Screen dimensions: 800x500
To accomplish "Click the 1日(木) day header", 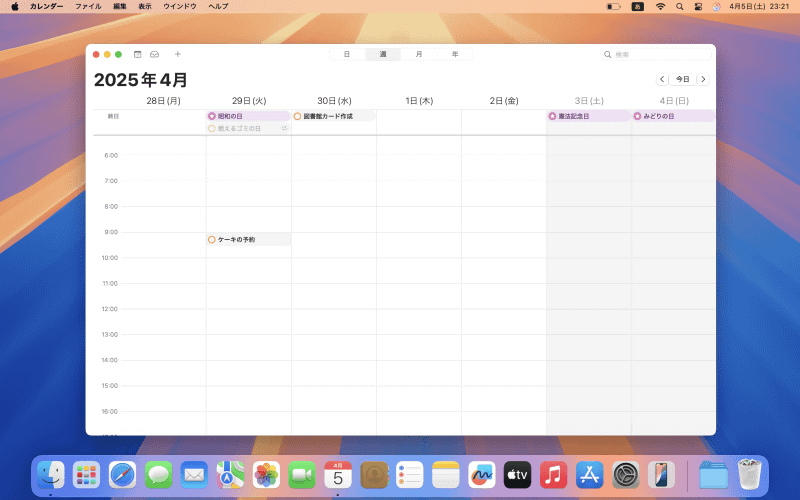I will [419, 101].
